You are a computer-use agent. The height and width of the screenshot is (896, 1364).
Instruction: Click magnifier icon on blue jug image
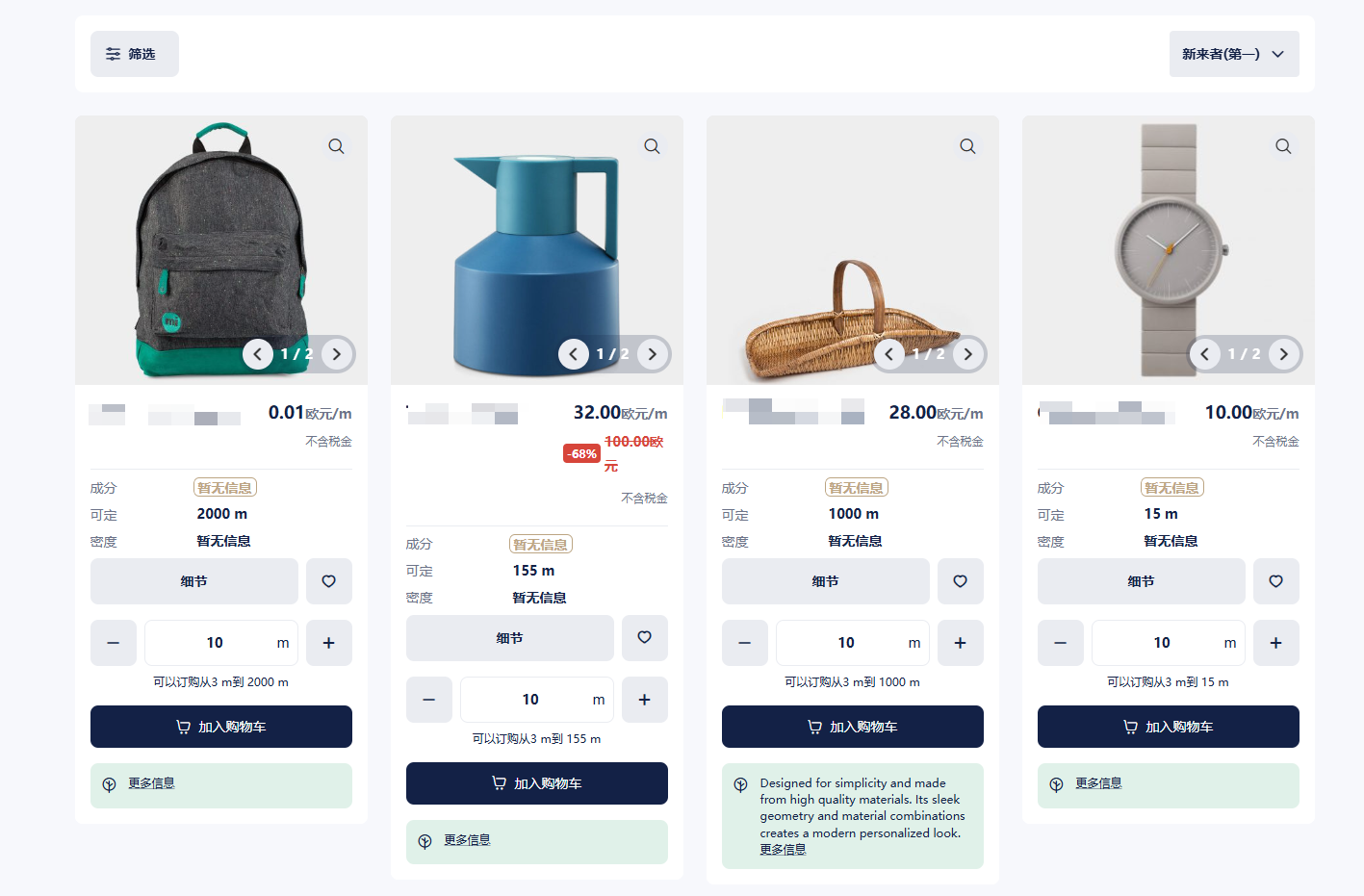652,146
